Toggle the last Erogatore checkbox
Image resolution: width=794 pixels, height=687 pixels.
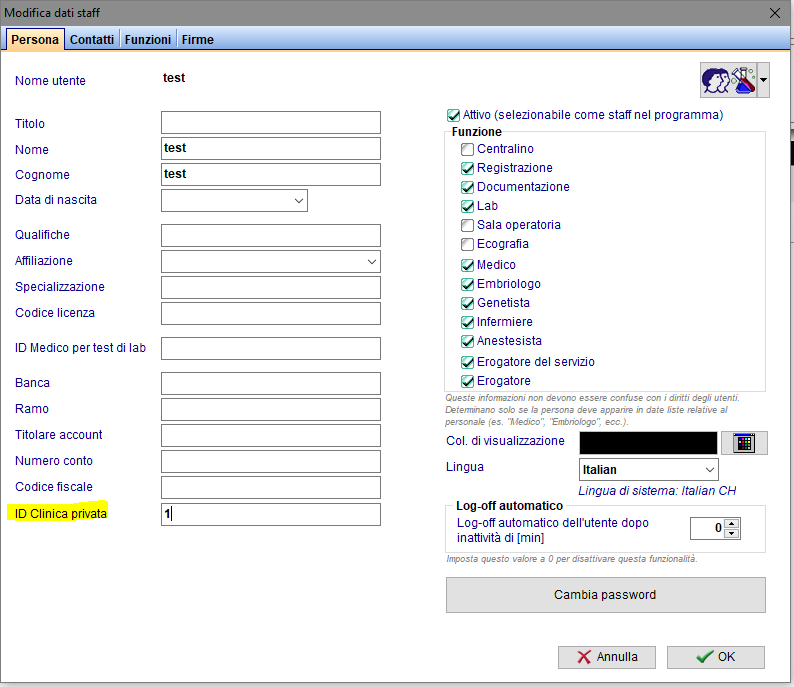pos(467,381)
